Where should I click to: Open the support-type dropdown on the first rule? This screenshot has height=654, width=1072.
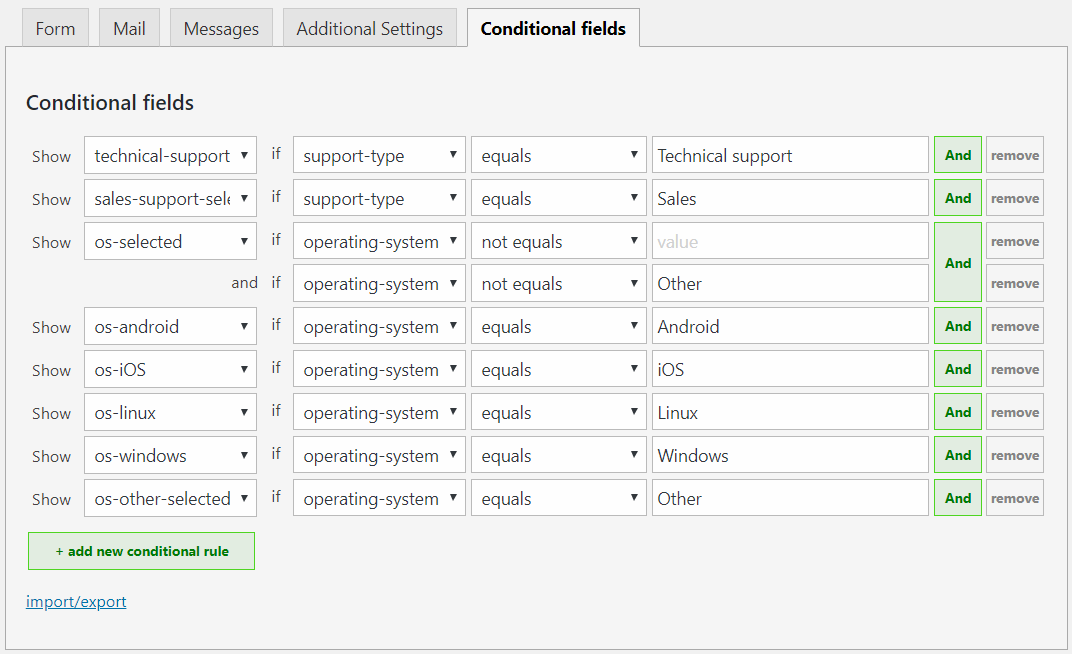pyautogui.click(x=379, y=155)
